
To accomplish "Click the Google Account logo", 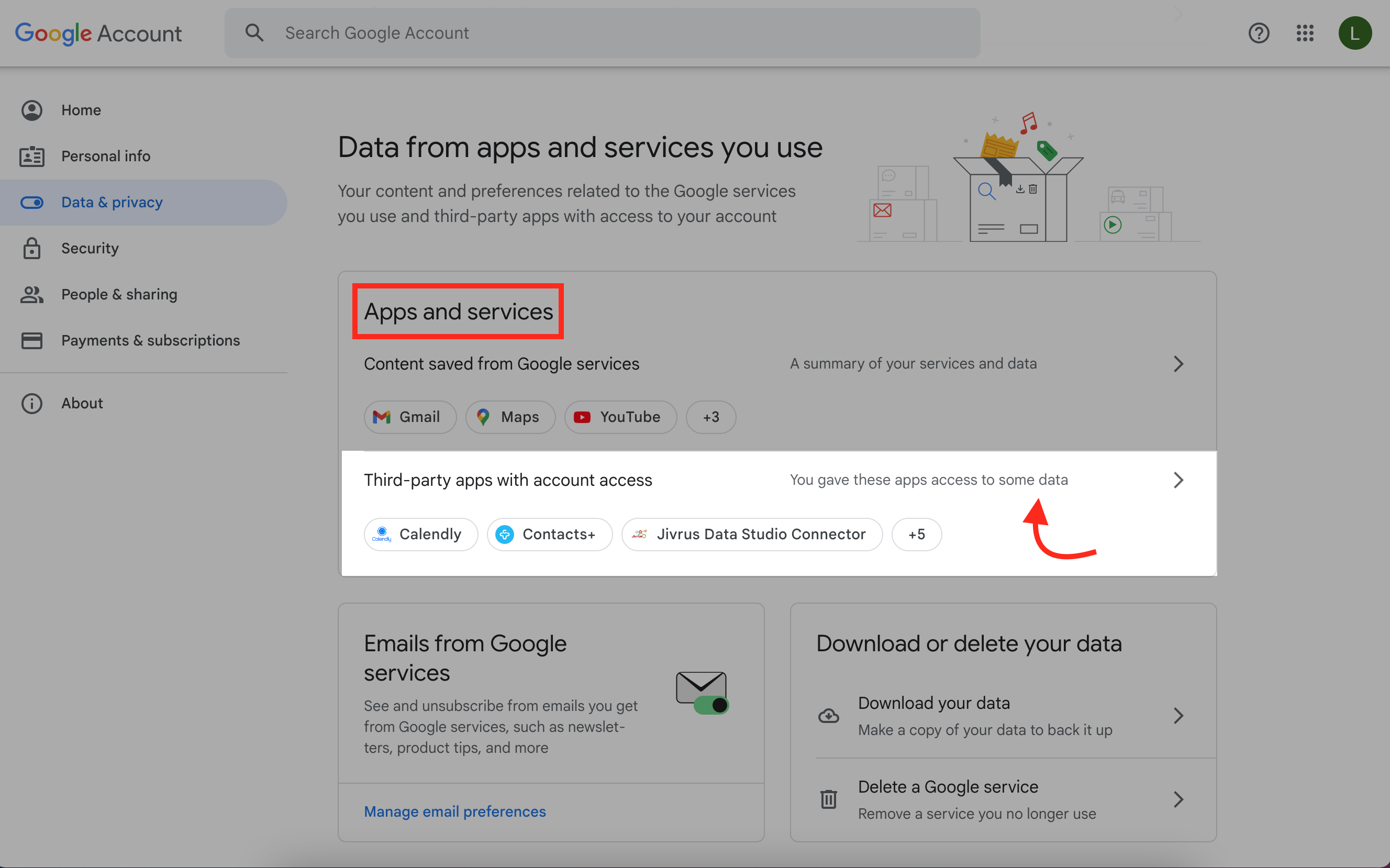I will click(98, 33).
